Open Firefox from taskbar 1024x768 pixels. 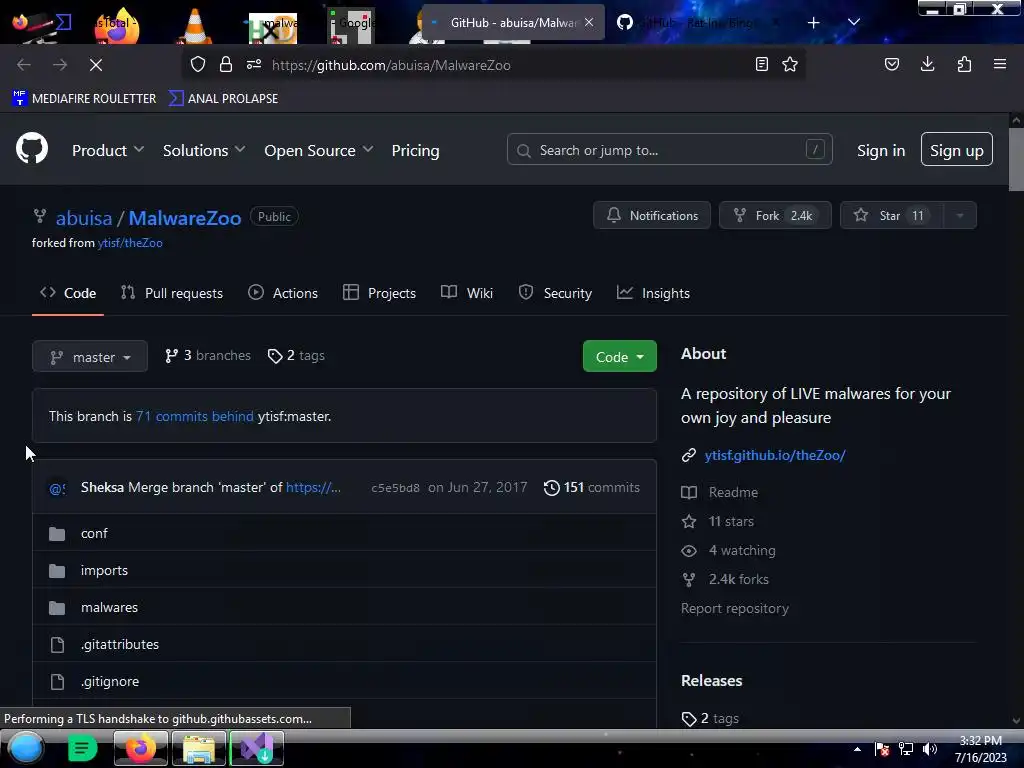[140, 748]
